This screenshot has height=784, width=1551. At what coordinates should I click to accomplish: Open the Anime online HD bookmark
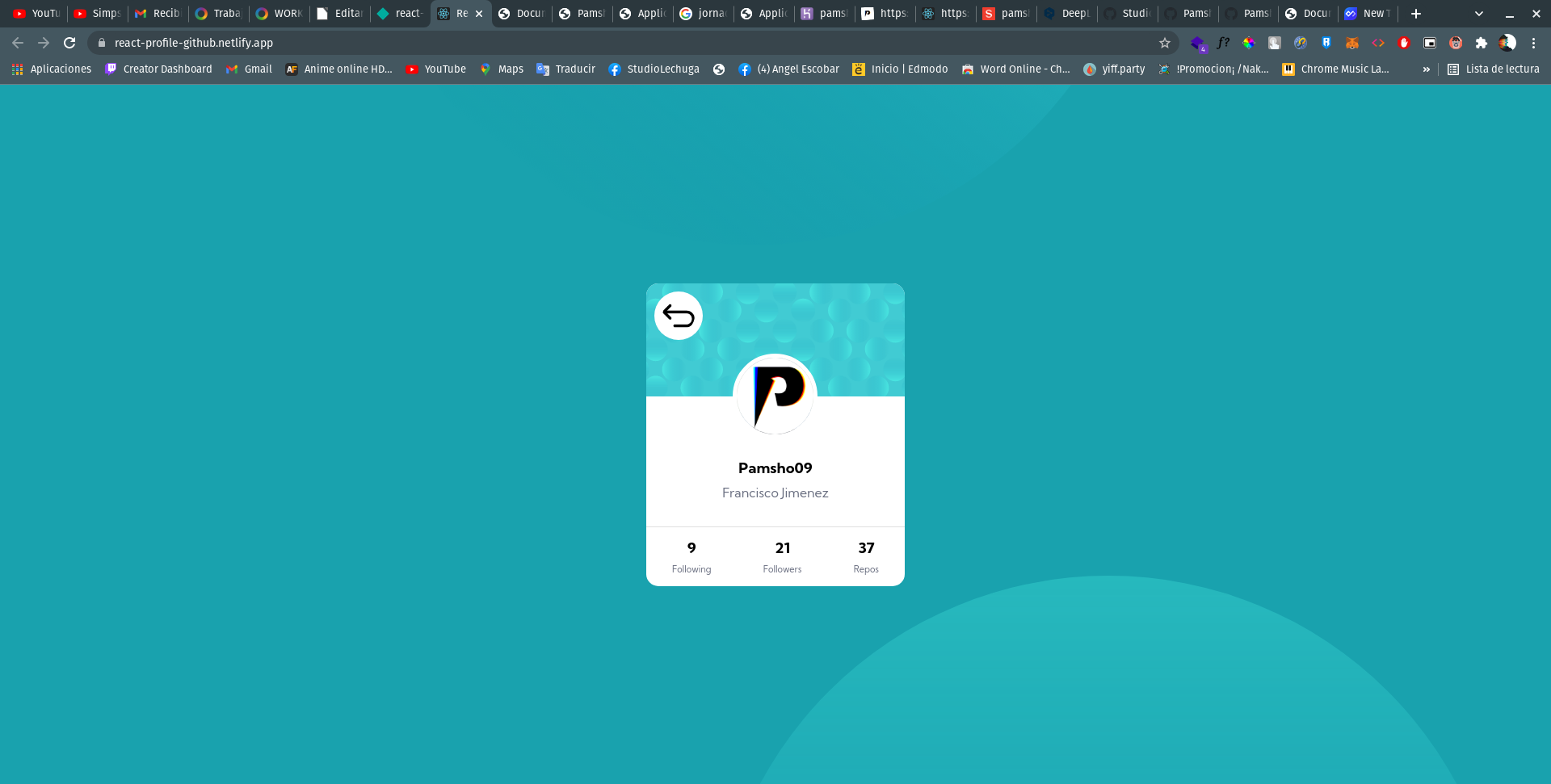pyautogui.click(x=339, y=69)
